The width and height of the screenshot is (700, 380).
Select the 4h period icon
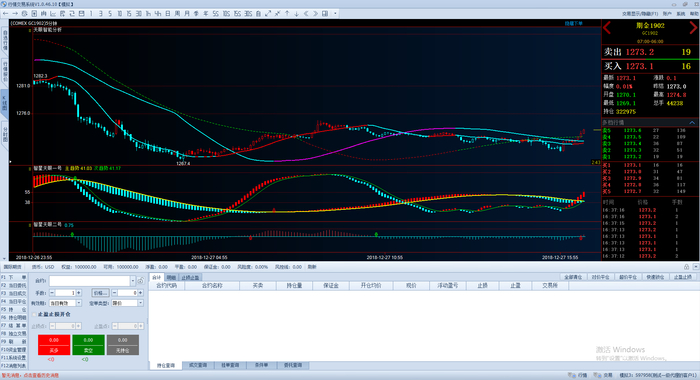tap(158, 14)
